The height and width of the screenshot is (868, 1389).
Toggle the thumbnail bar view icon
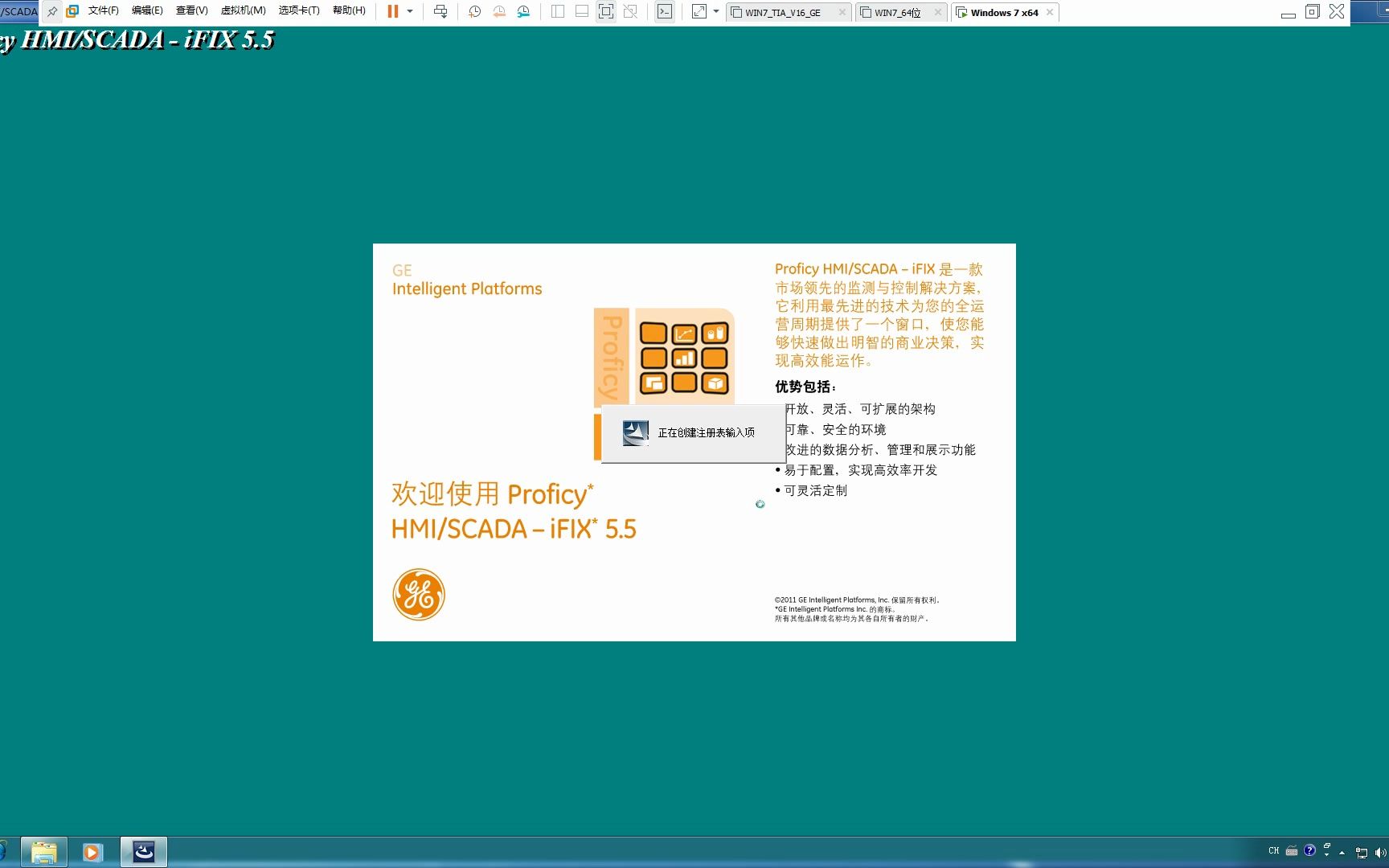pyautogui.click(x=581, y=11)
